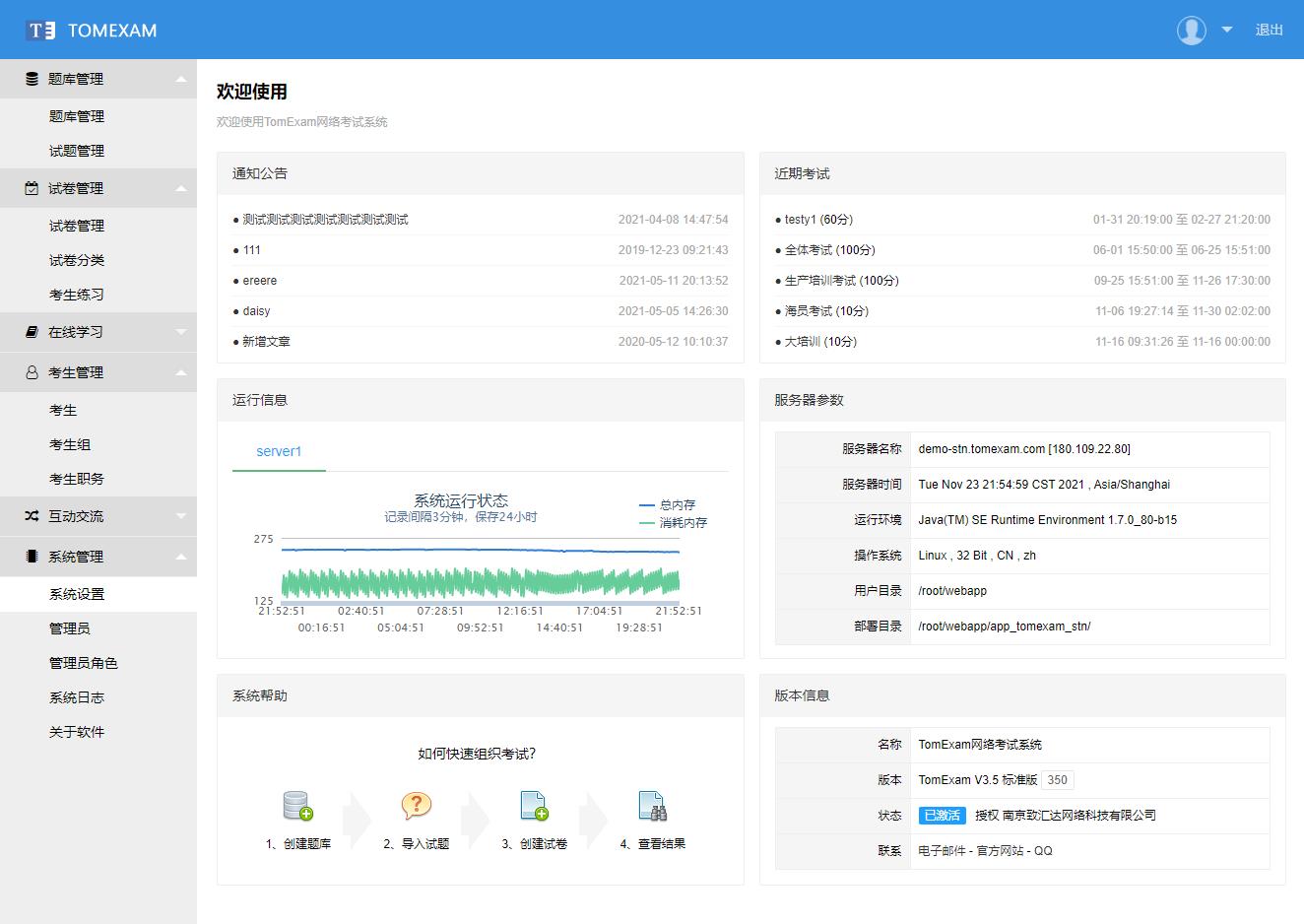
Task: Click the 互动交流 shuffle icon in sidebar
Action: tap(32, 516)
